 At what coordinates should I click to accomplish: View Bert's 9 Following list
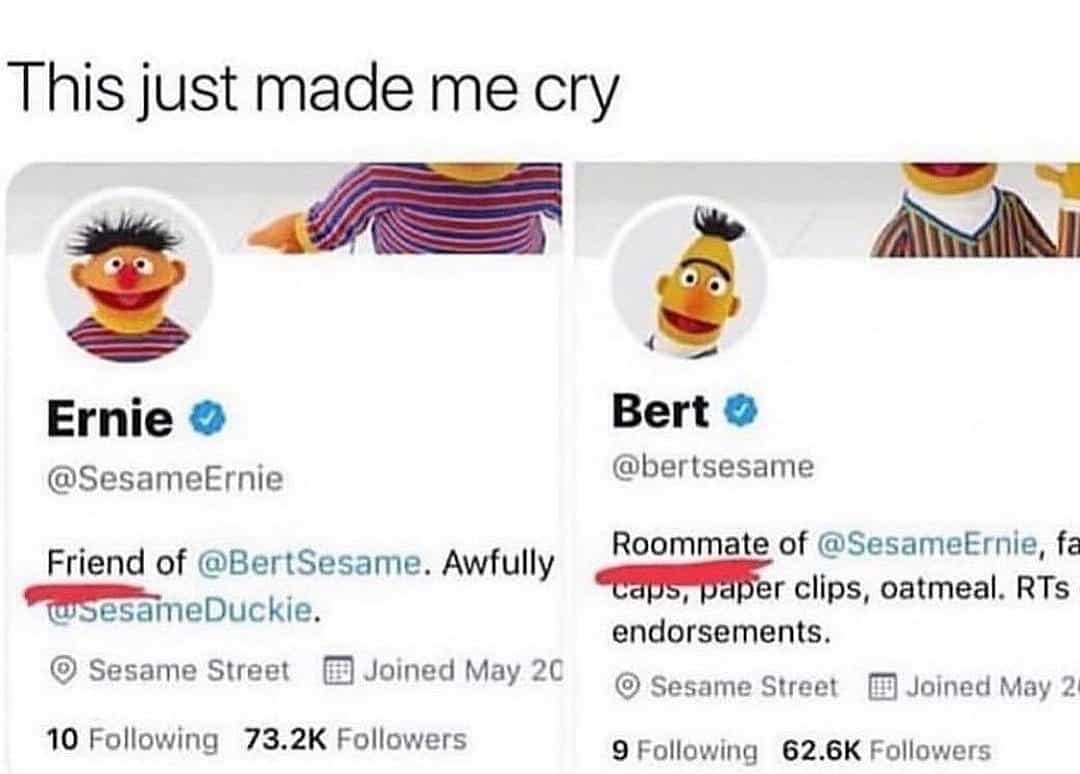[x=685, y=750]
